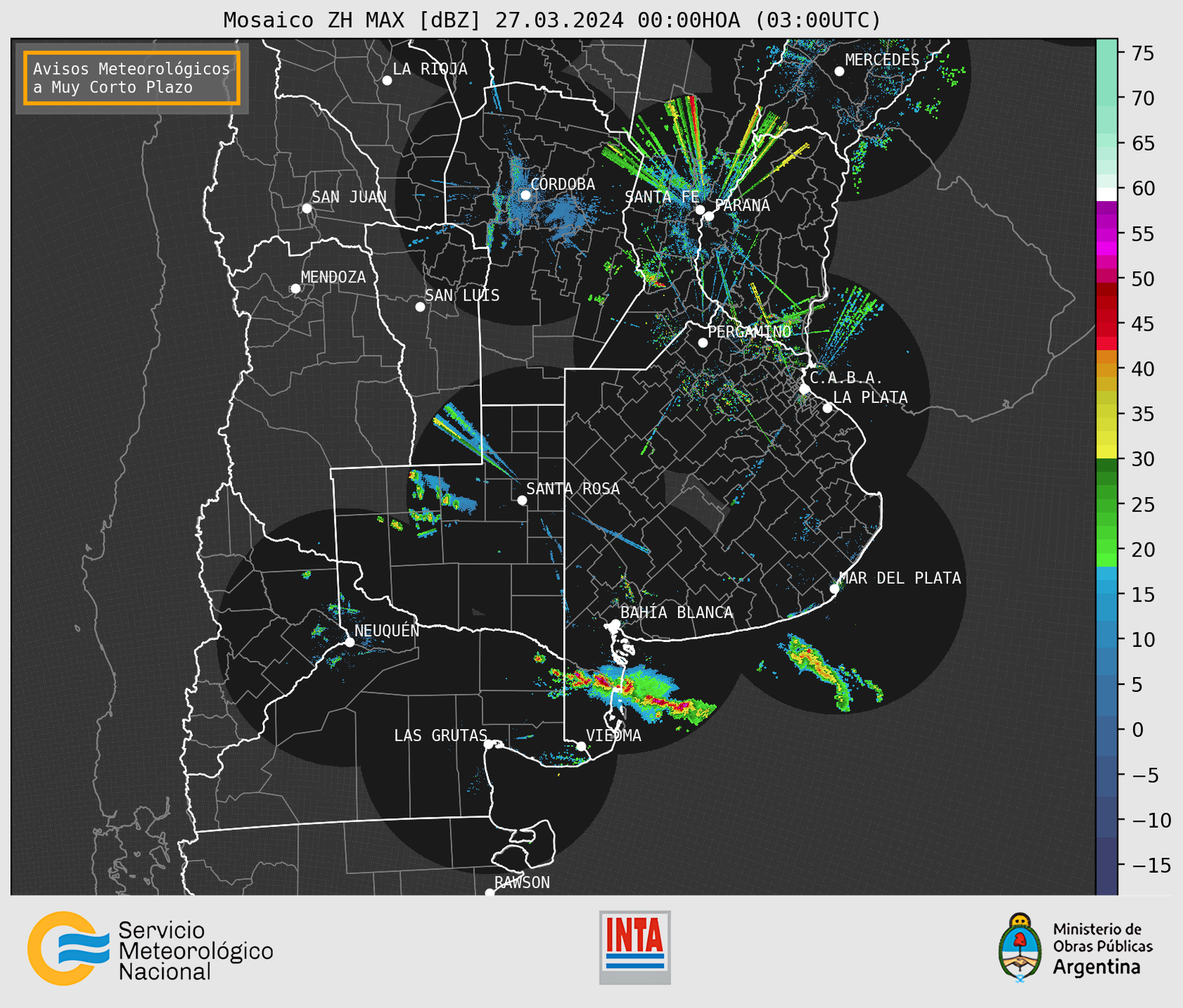
Task: Click the Rawson city marker
Action: click(489, 892)
